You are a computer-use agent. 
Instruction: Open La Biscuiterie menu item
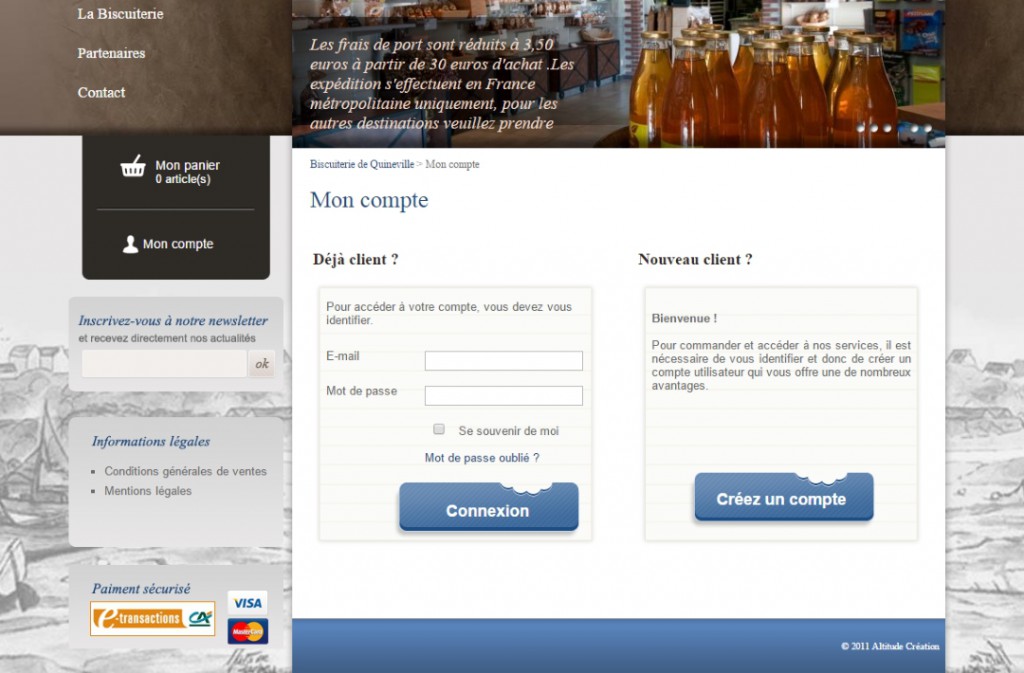[120, 14]
